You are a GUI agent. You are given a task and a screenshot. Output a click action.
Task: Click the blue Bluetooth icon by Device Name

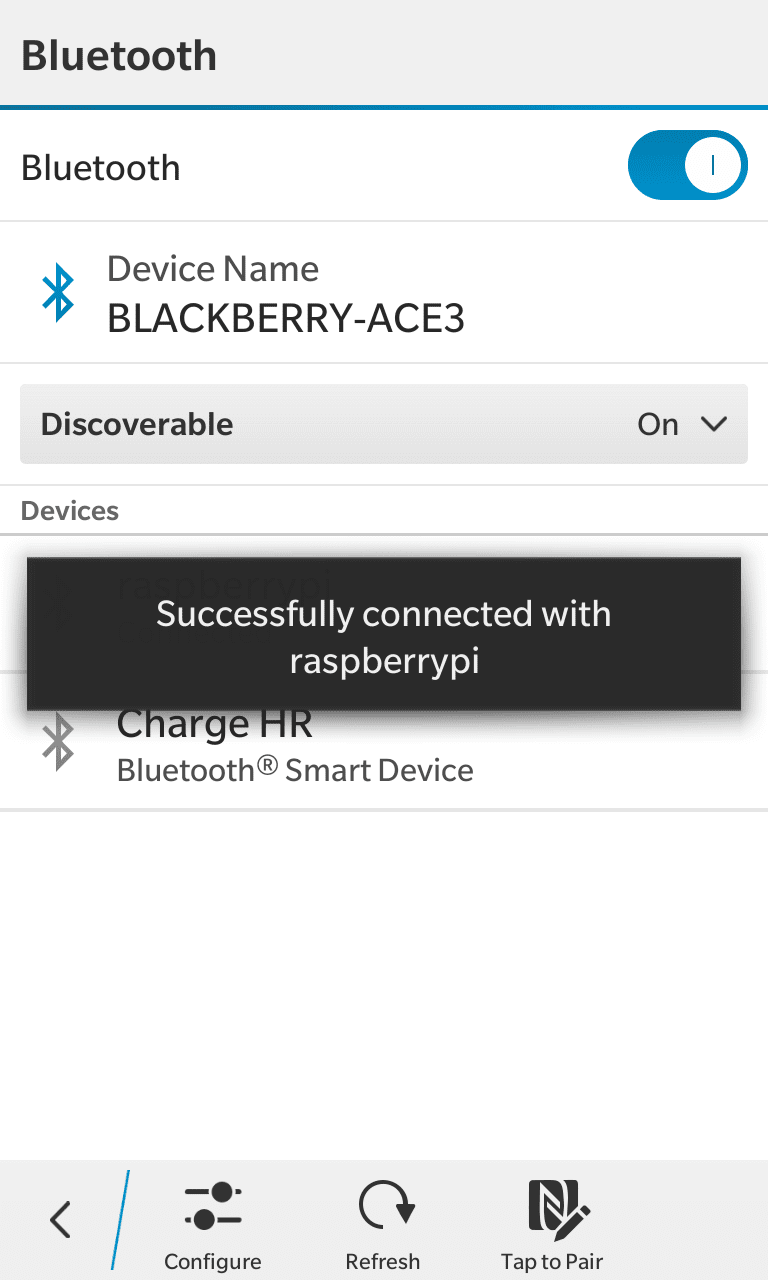tap(58, 292)
